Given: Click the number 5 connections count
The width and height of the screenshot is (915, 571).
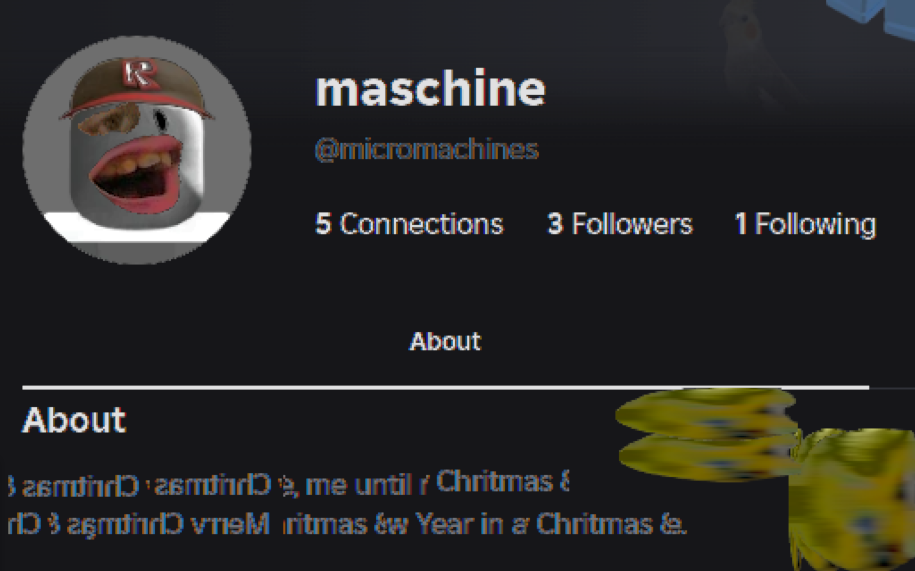Looking at the screenshot, I should [323, 224].
